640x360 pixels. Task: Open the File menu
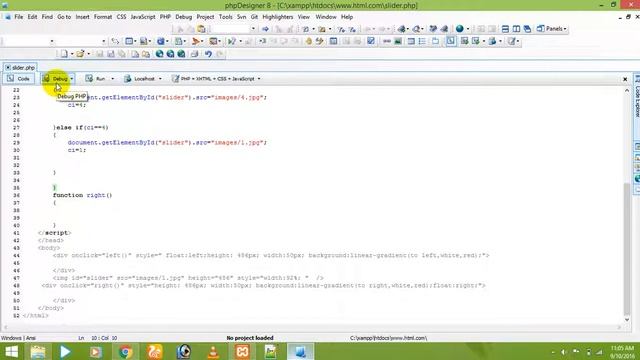tap(19, 17)
